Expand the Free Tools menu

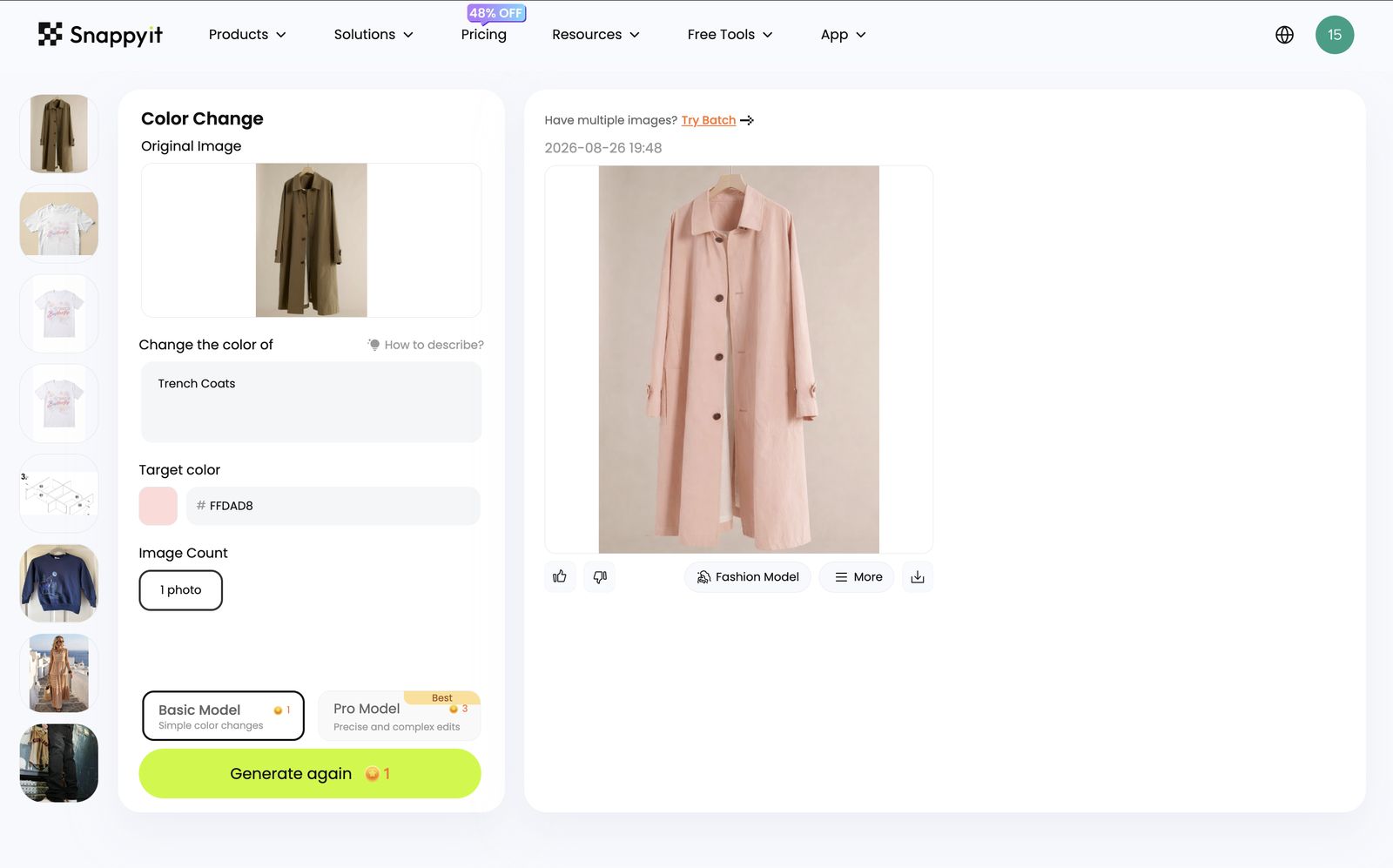730,35
